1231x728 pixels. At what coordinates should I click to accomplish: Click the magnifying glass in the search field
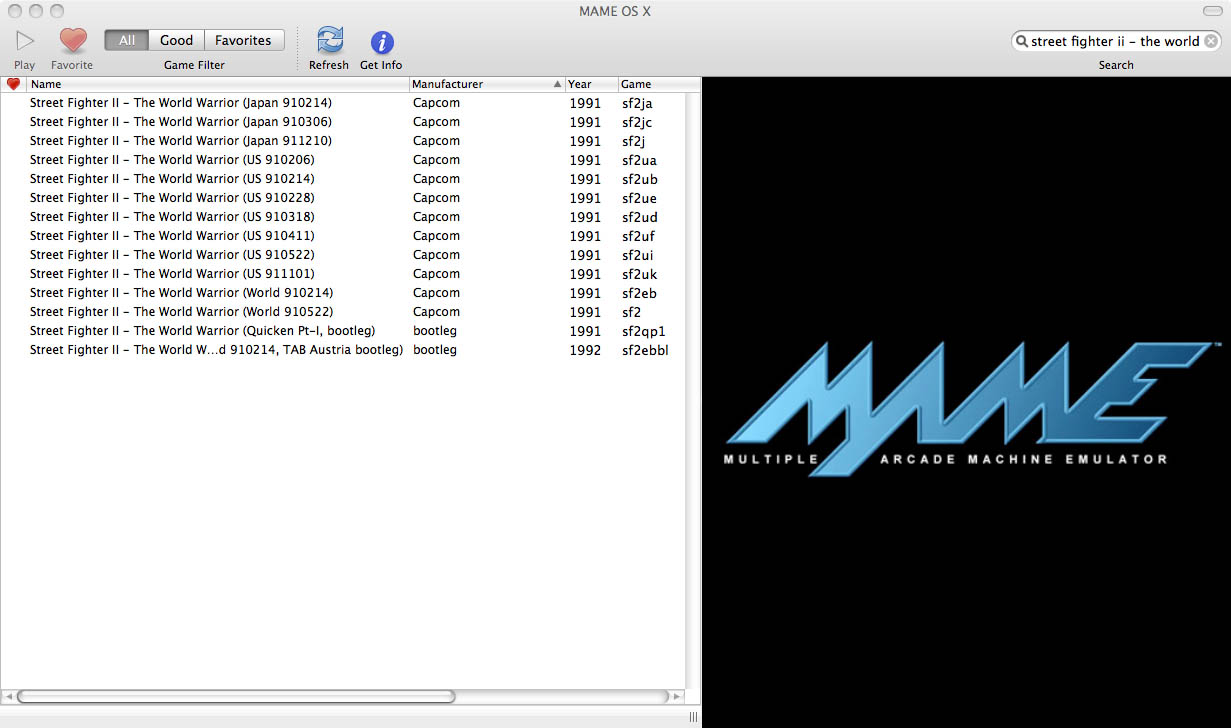coord(1022,41)
